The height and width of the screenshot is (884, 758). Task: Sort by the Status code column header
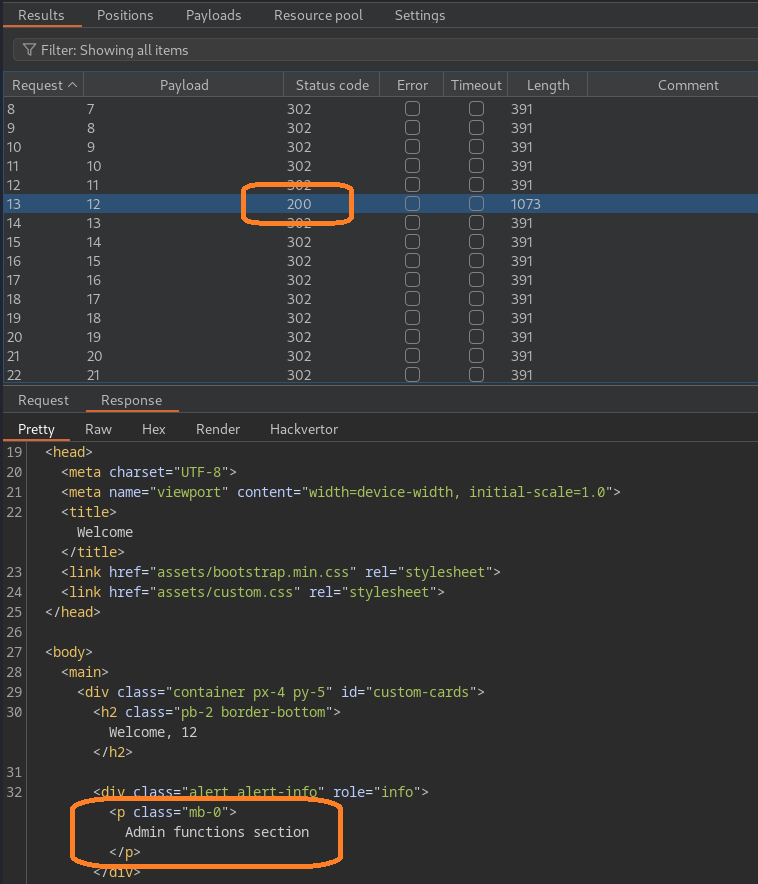pos(332,86)
